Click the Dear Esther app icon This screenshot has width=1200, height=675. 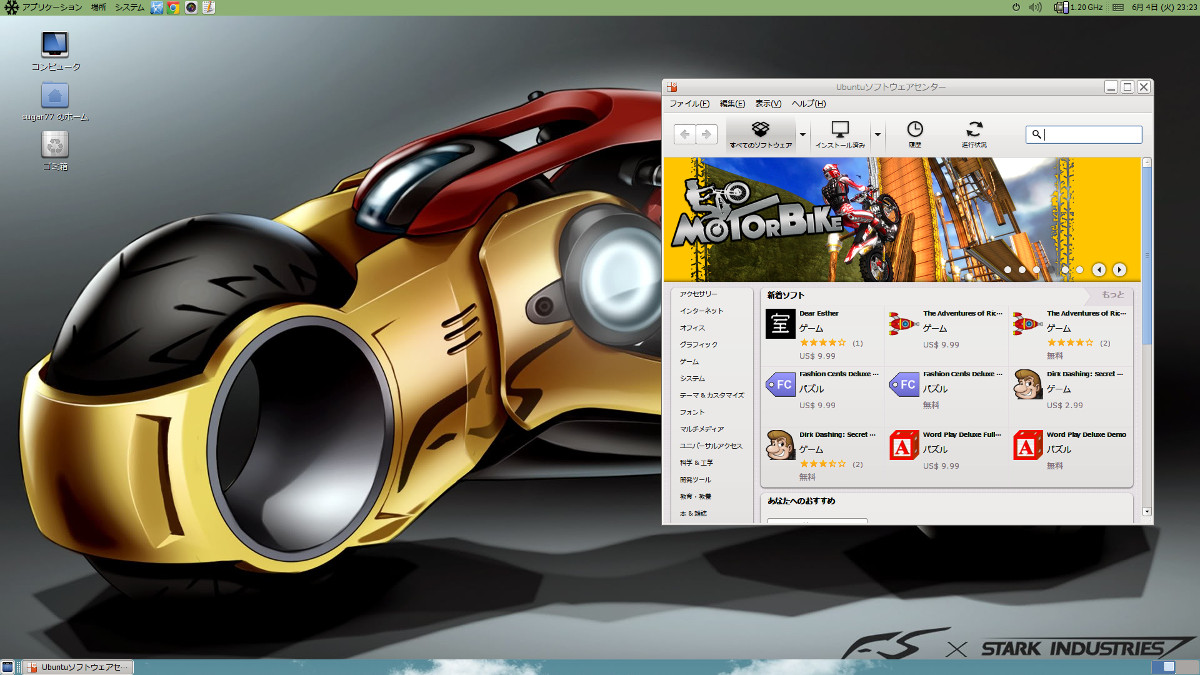point(780,324)
